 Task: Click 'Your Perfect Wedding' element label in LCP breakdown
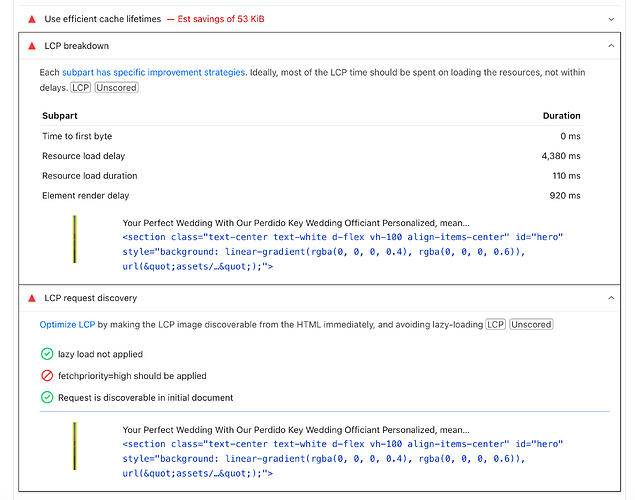tap(296, 223)
